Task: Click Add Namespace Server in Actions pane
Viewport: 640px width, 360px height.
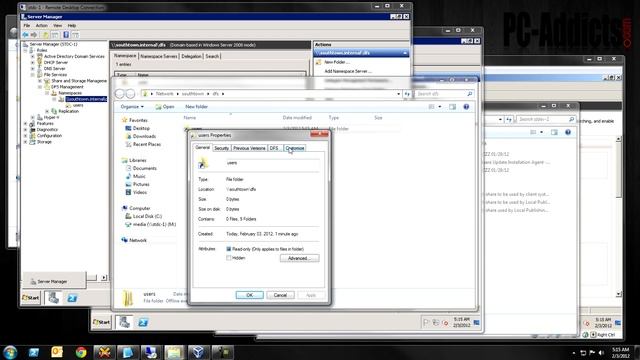Action: click(348, 71)
